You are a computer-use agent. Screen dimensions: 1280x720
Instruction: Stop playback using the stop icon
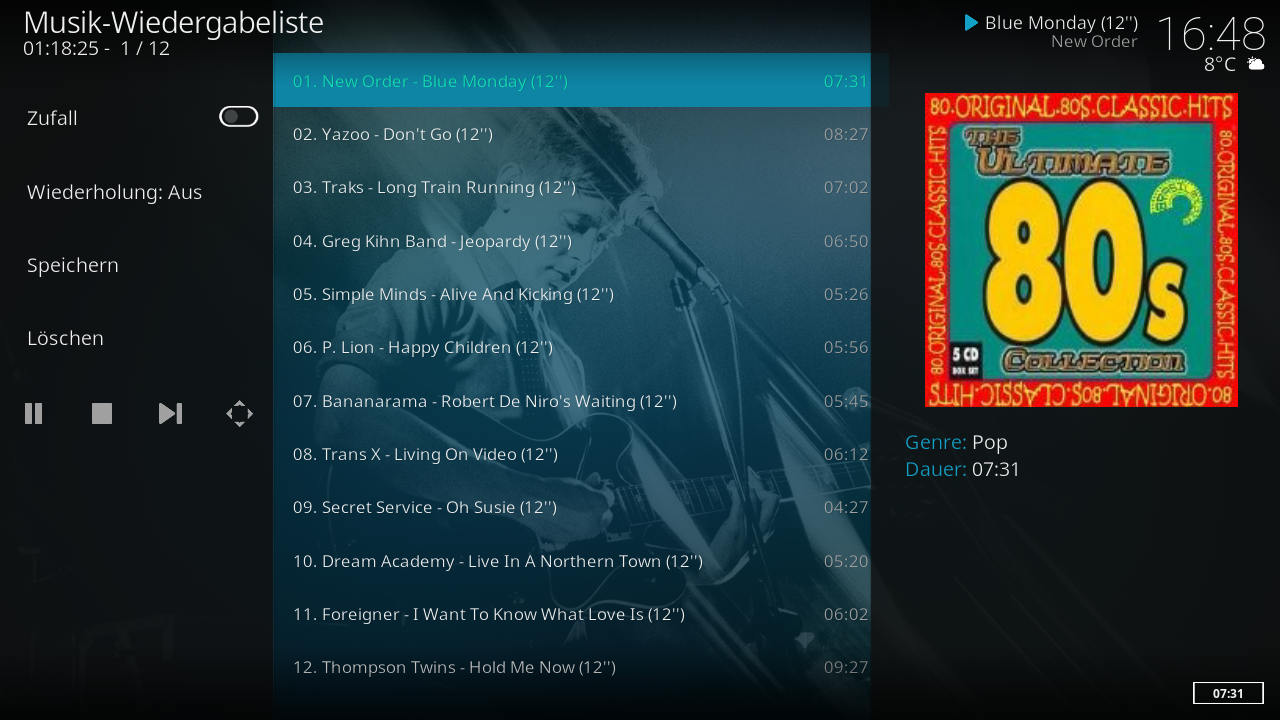pyautogui.click(x=102, y=413)
